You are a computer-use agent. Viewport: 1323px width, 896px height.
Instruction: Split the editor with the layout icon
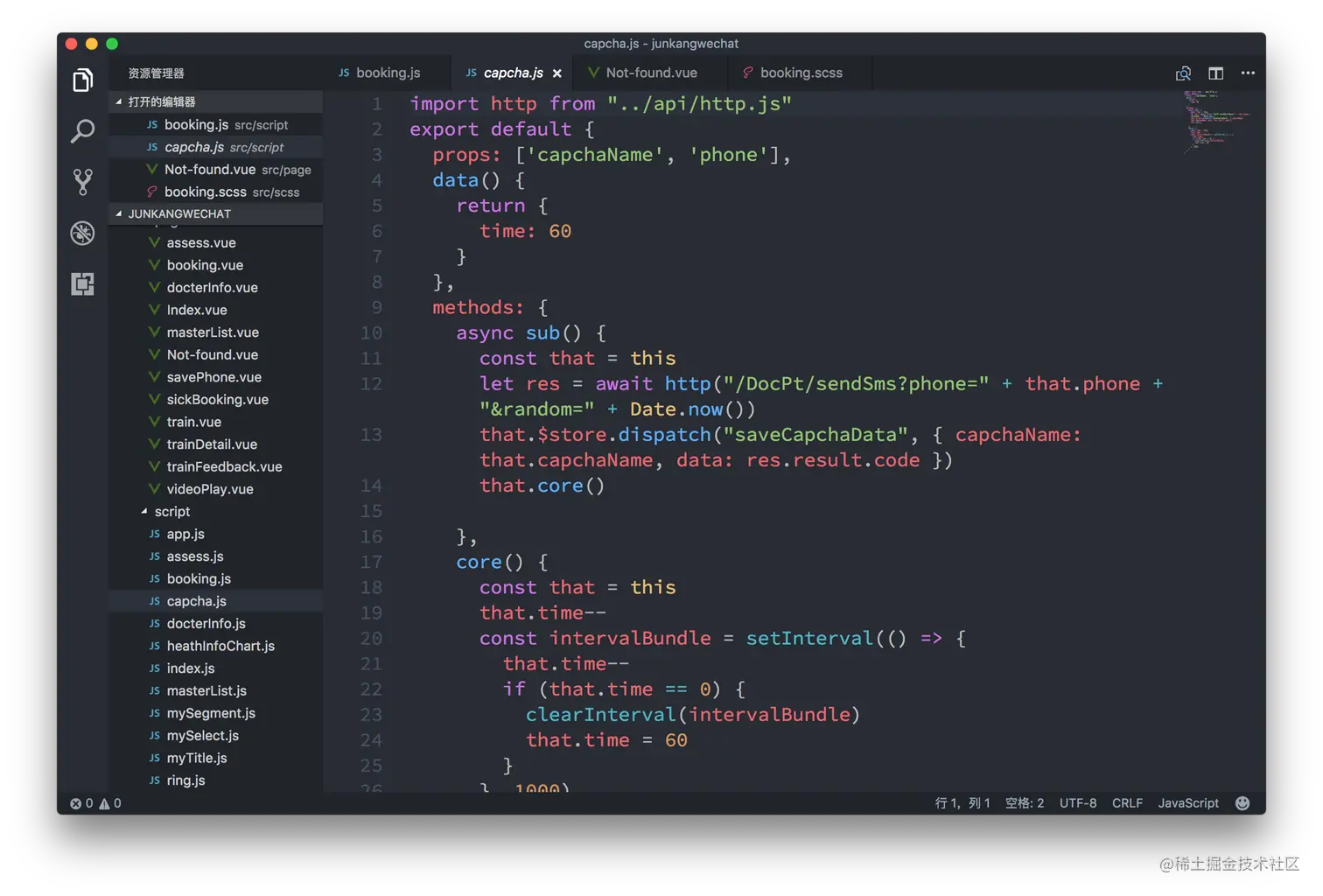click(x=1215, y=73)
